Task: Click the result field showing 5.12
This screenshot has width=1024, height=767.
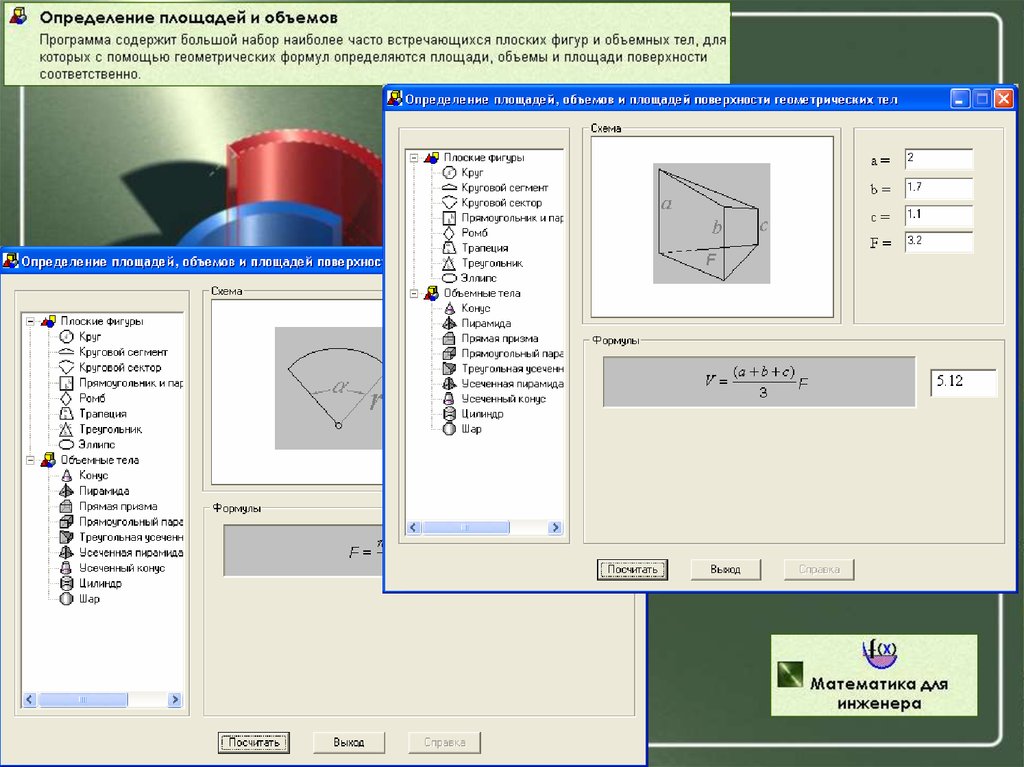Action: [963, 382]
